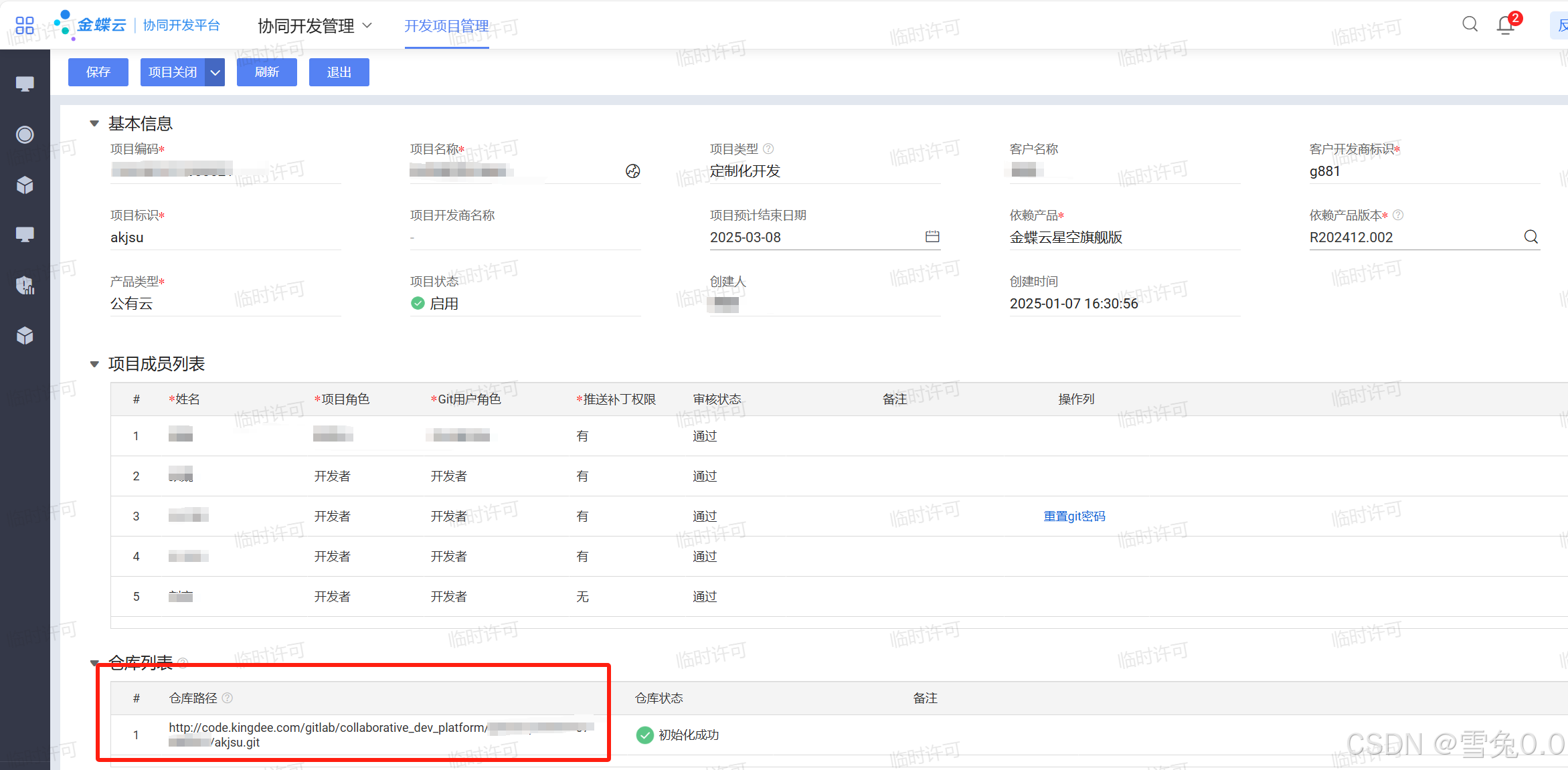Viewport: 1568px width, 770px height.
Task: Click the 依赖产品版本 field R202412.002
Action: pyautogui.click(x=1425, y=237)
